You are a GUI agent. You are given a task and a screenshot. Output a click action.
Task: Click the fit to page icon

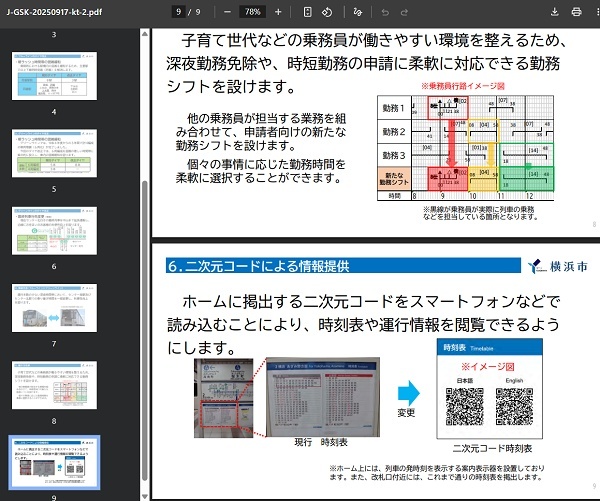point(307,11)
